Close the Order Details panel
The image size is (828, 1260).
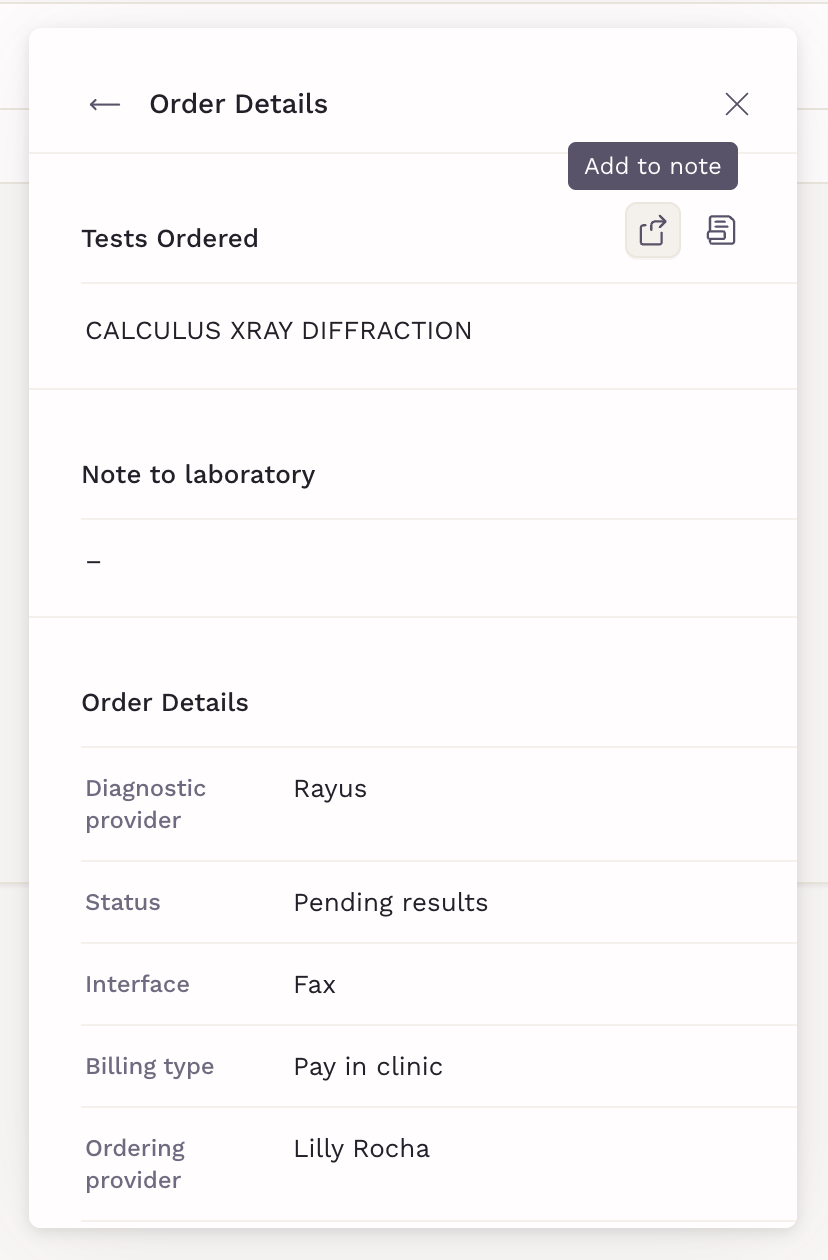pyautogui.click(x=737, y=104)
